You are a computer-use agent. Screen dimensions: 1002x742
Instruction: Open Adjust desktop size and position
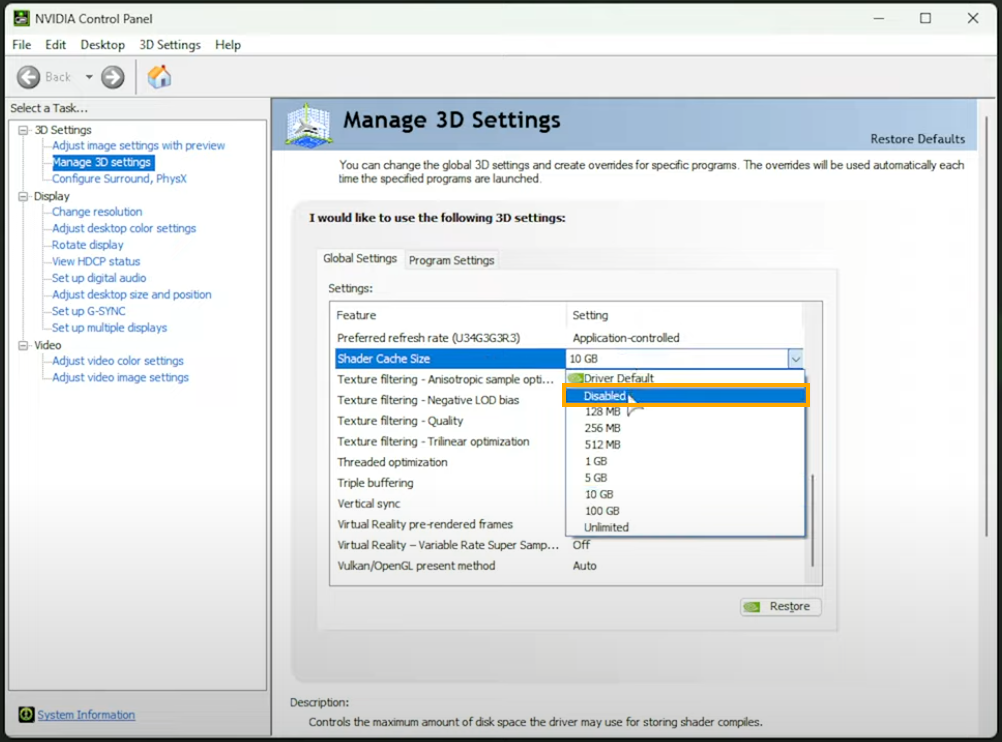pos(131,295)
